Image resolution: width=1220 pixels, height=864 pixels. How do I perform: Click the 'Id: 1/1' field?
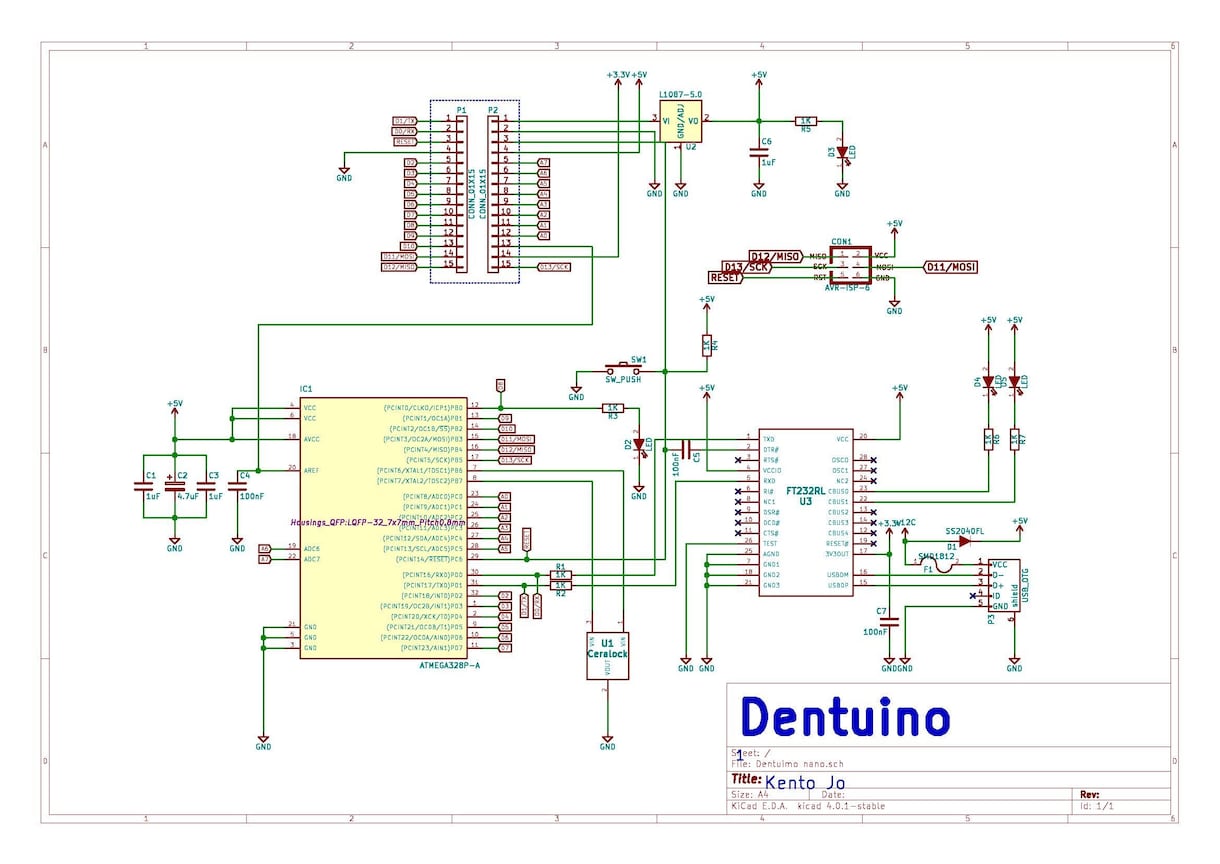click(1098, 806)
